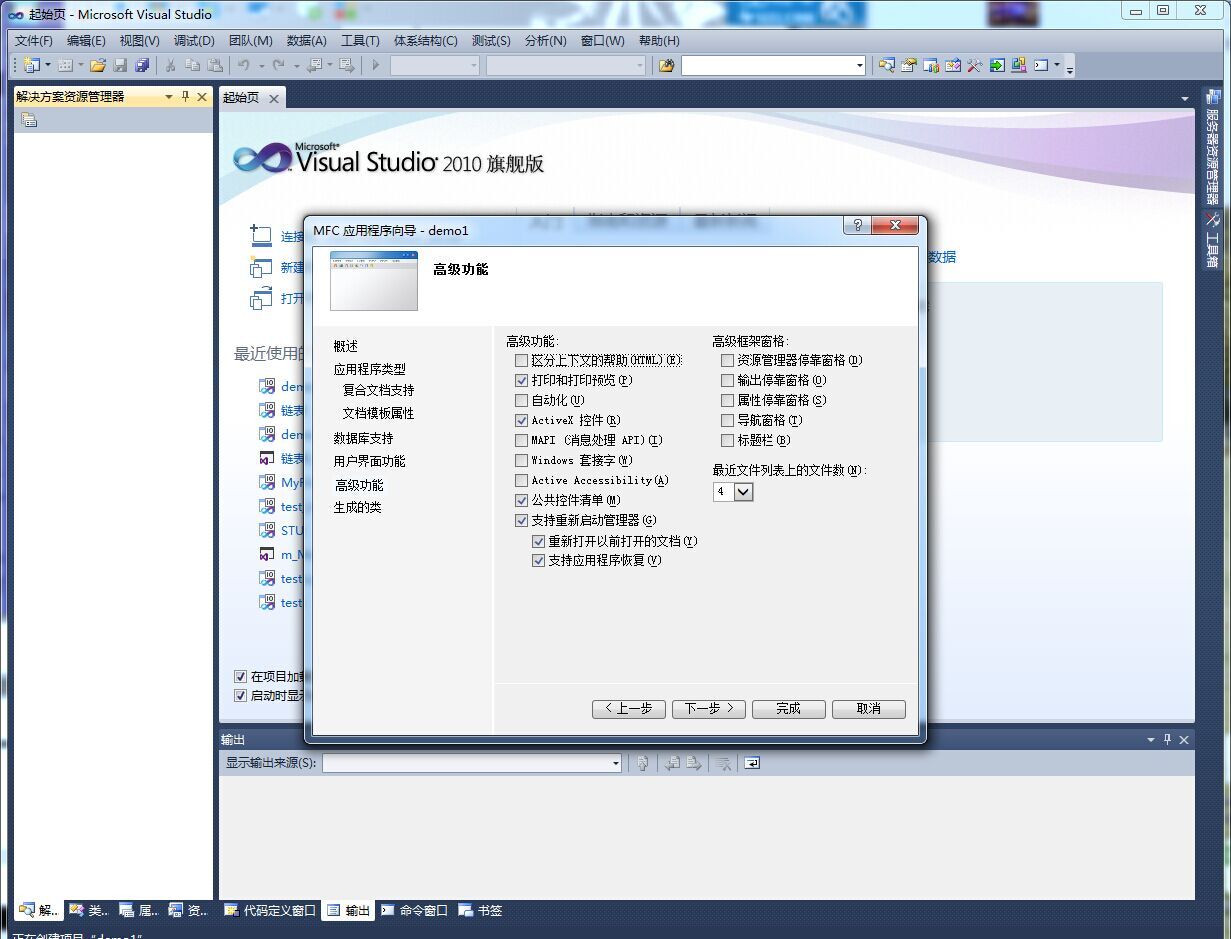This screenshot has width=1231, height=939.
Task: Click the green arrow Start Page icon in toolbar
Action: pyautogui.click(x=997, y=65)
